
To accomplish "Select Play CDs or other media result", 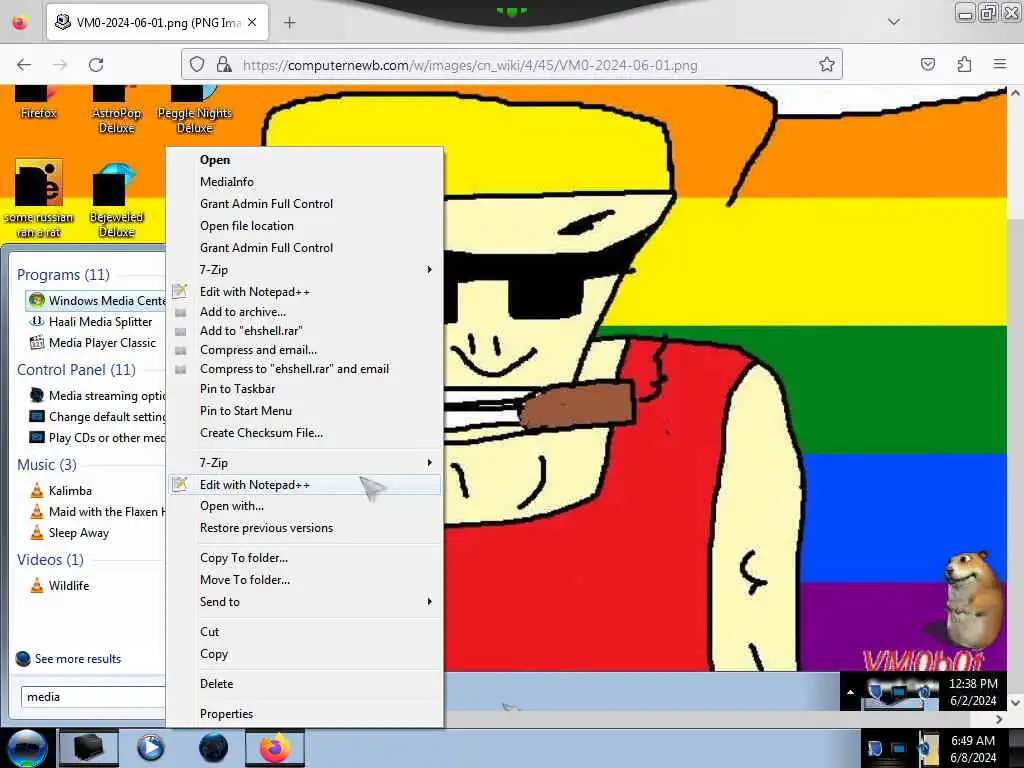I will click(97, 438).
